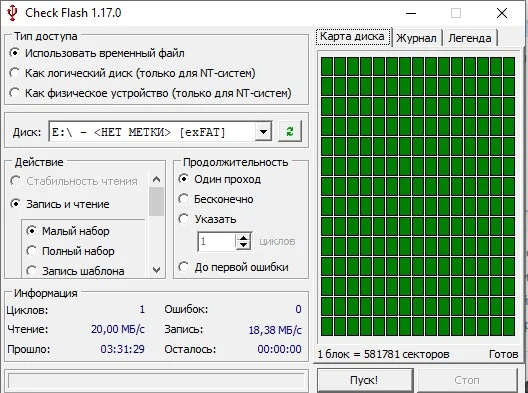
Task: Click the down arrow of the cycles spinner
Action: (243, 245)
